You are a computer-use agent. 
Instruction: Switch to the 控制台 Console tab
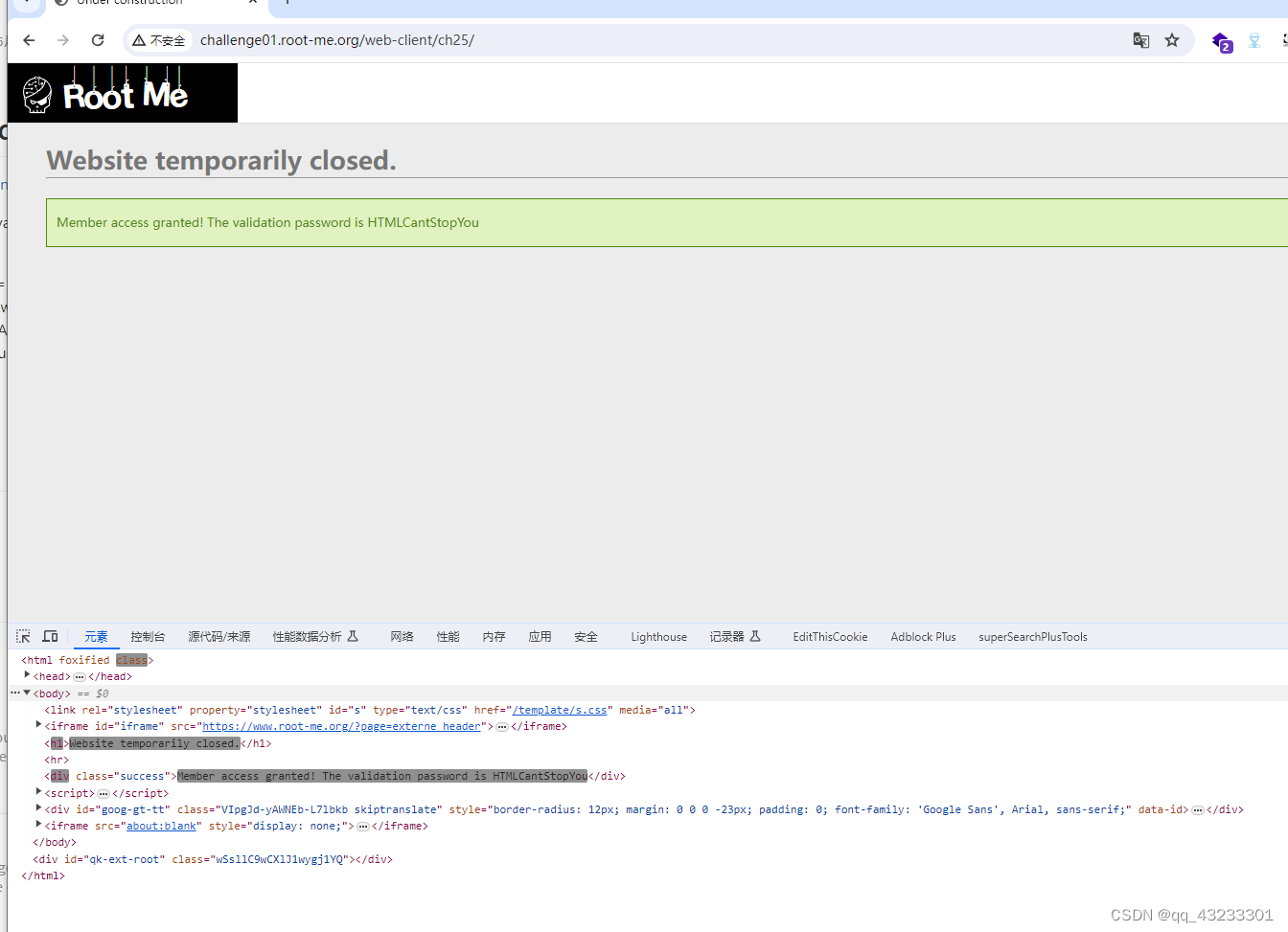(x=147, y=636)
